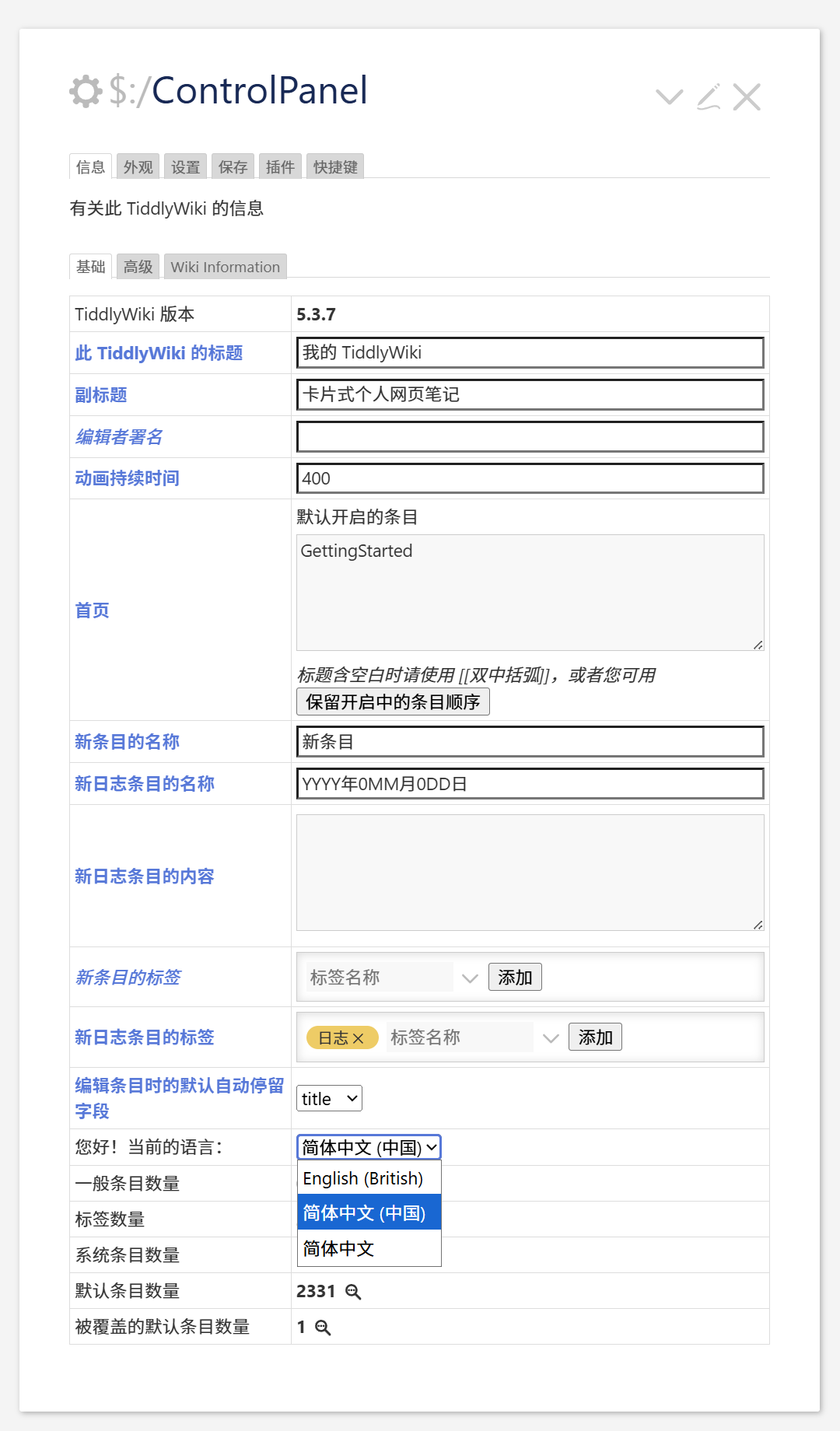Follow the 新日志条目的名称 link

[145, 784]
